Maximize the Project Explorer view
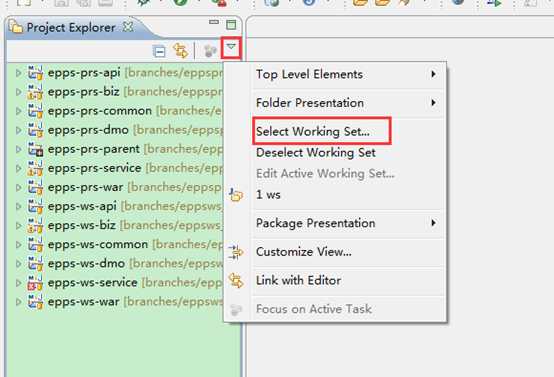 [x=231, y=24]
